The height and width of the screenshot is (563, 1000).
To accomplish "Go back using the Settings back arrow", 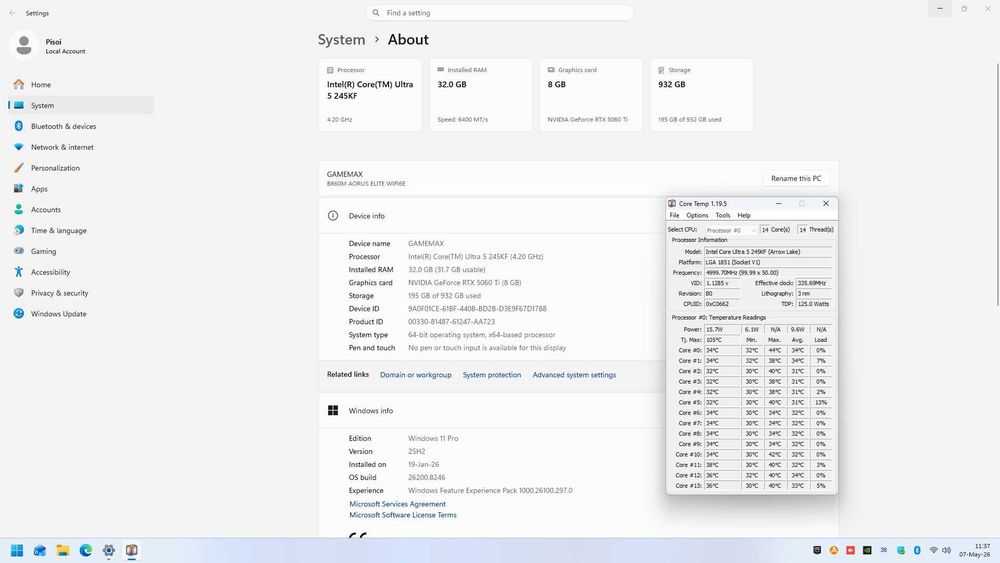I will click(x=12, y=13).
